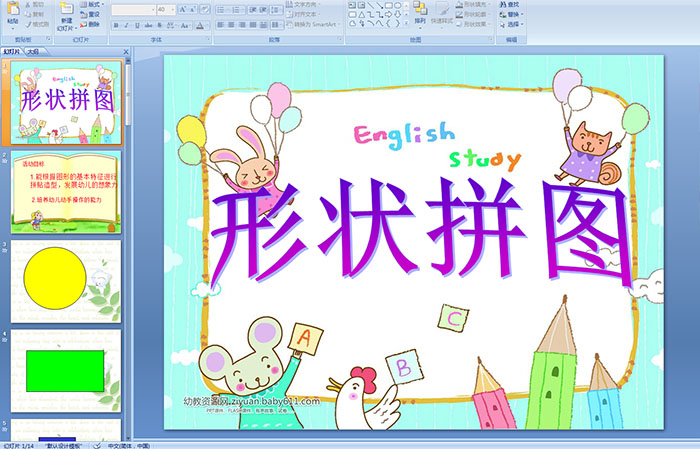Image resolution: width=700 pixels, height=449 pixels.
Task: Click the Delete (删除) slide button
Action: tap(90, 25)
